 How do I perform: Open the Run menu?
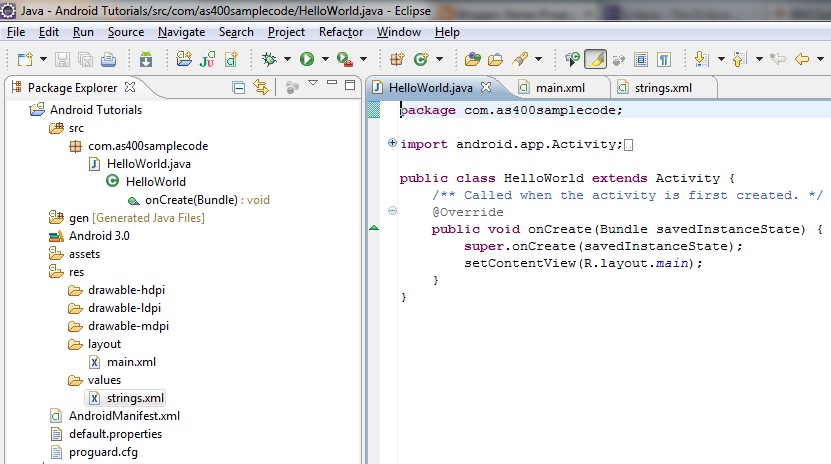83,32
